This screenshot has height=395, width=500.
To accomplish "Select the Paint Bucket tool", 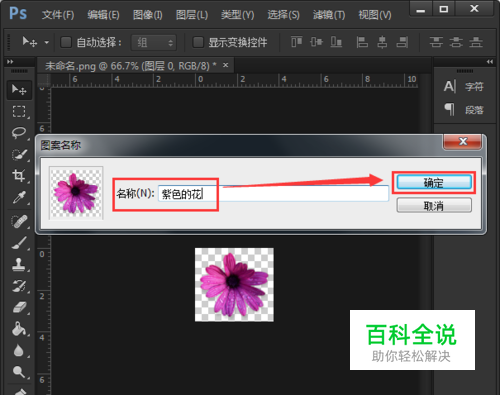I will pyautogui.click(x=19, y=329).
